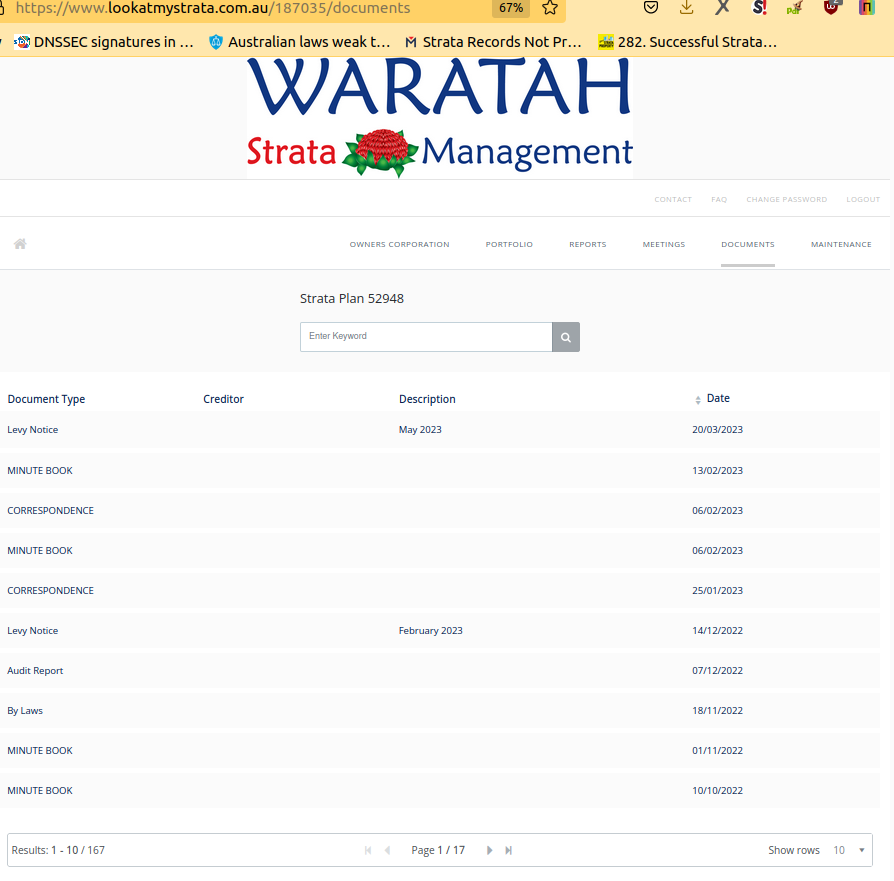The width and height of the screenshot is (894, 881).
Task: Click the Waratah Strata Management logo
Action: tap(440, 117)
